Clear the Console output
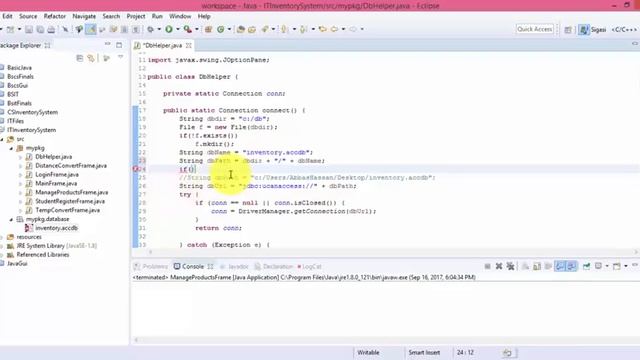The width and height of the screenshot is (640, 360). [525, 267]
